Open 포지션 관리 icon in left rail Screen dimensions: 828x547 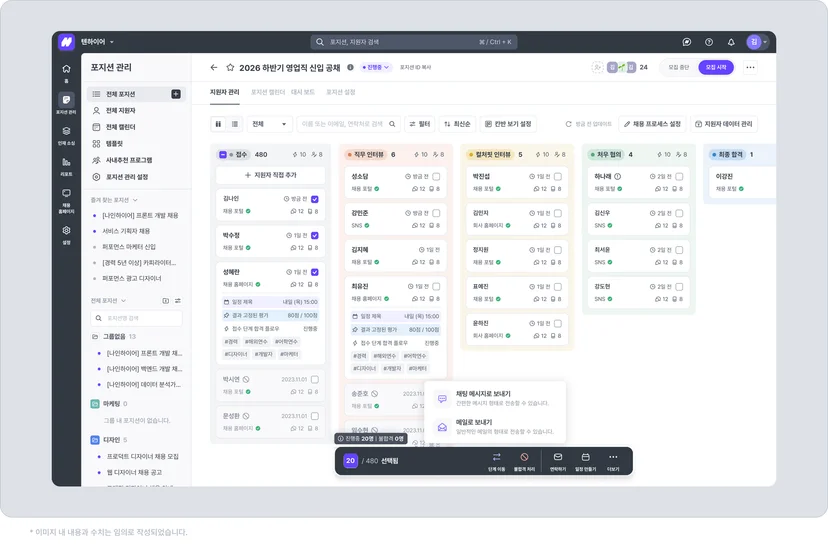pyautogui.click(x=66, y=100)
